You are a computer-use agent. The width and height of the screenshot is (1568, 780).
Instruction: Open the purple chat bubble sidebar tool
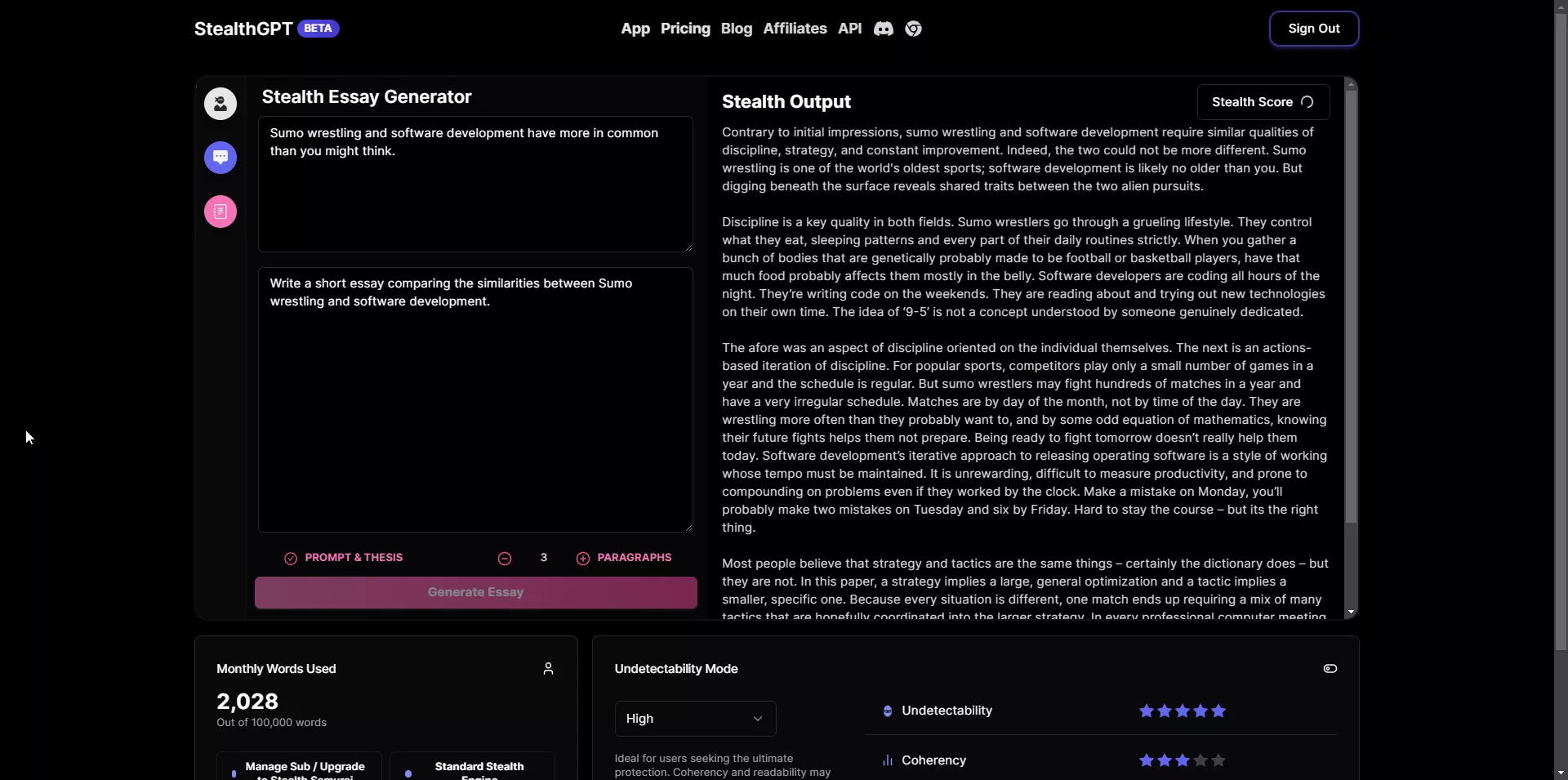pos(220,158)
